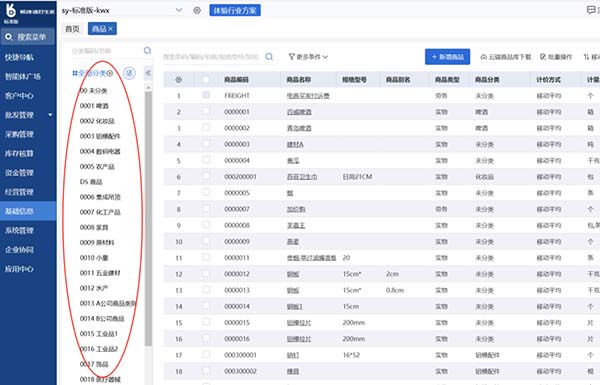Screen dimensions: 600x385
Task: Click the category search input field
Action: coord(107,51)
